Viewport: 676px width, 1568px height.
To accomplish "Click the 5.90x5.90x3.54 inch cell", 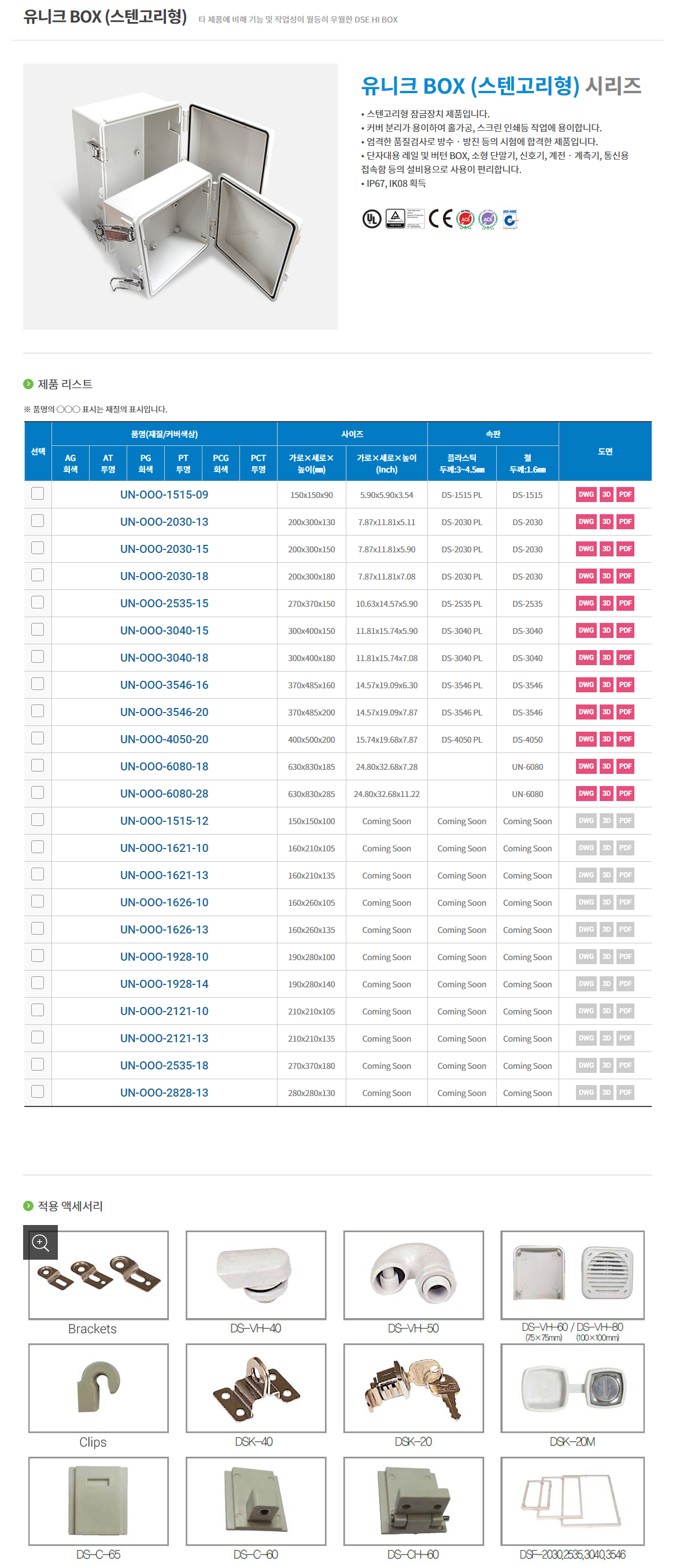I will (386, 495).
